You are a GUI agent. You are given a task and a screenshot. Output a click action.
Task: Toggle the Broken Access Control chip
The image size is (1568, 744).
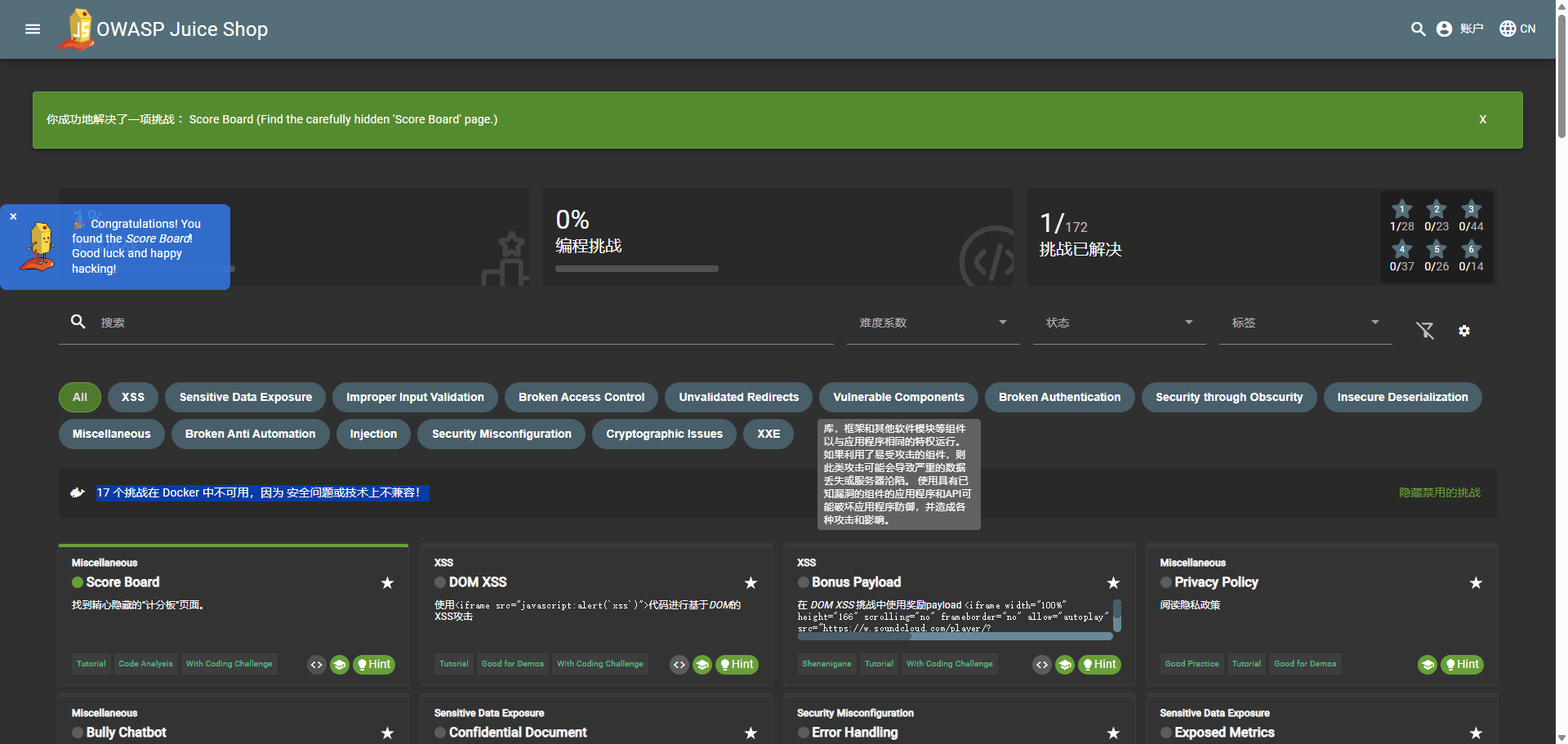[581, 398]
